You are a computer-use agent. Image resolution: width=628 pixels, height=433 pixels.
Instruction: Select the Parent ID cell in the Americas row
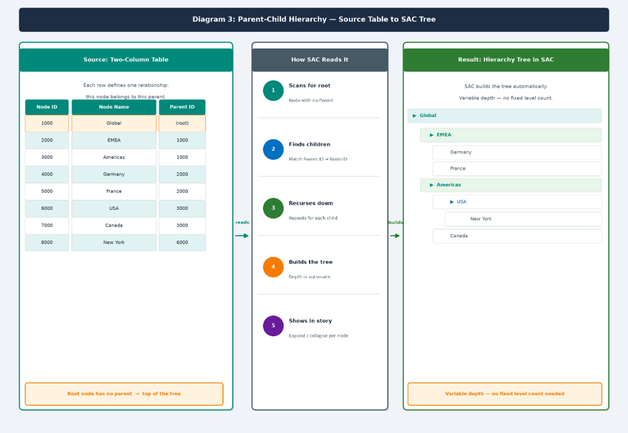tap(182, 157)
